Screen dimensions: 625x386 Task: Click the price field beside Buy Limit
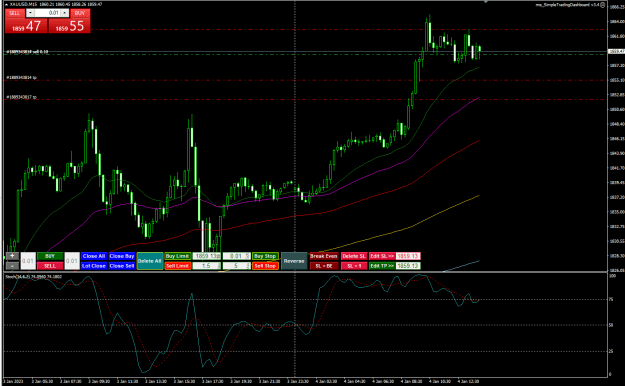(206, 256)
